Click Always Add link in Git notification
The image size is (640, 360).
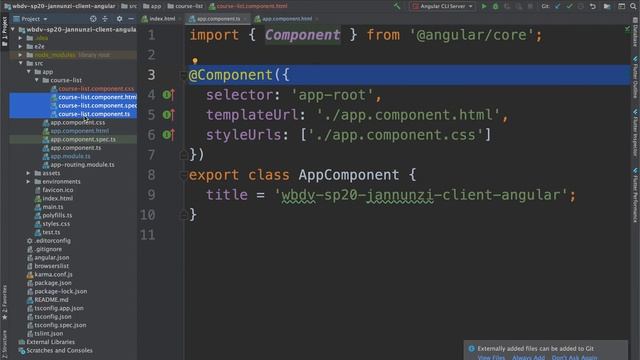528,358
